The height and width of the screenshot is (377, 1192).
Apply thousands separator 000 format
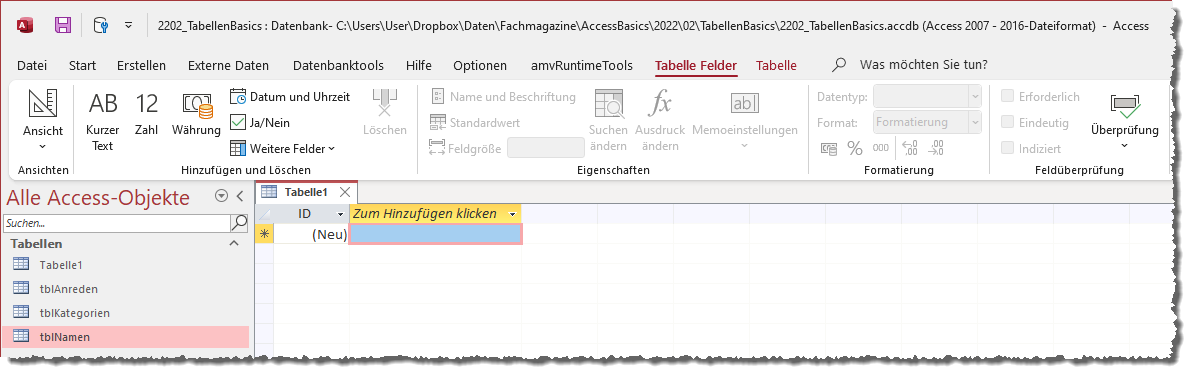click(x=880, y=148)
